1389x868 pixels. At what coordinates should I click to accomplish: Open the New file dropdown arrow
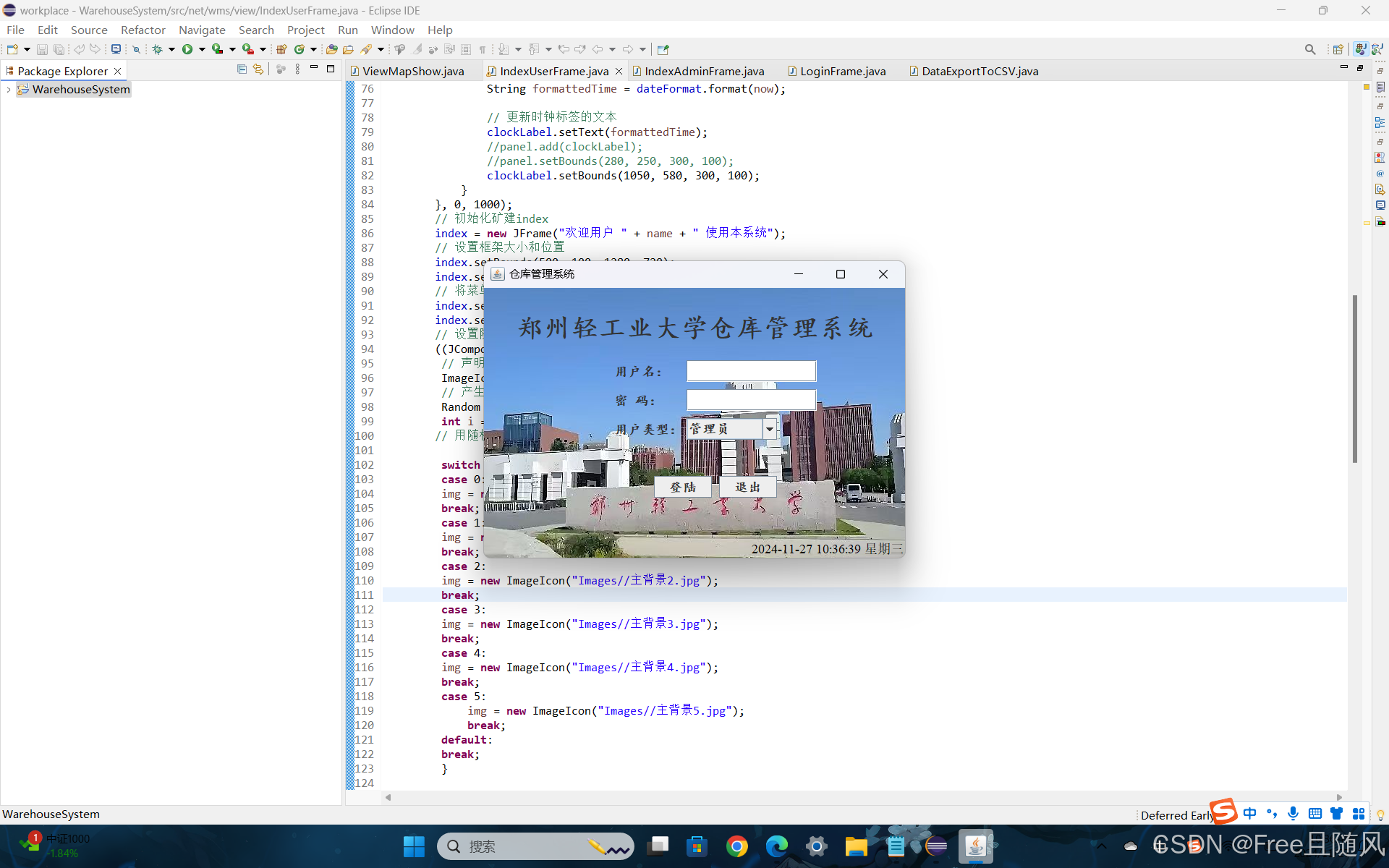[27, 49]
